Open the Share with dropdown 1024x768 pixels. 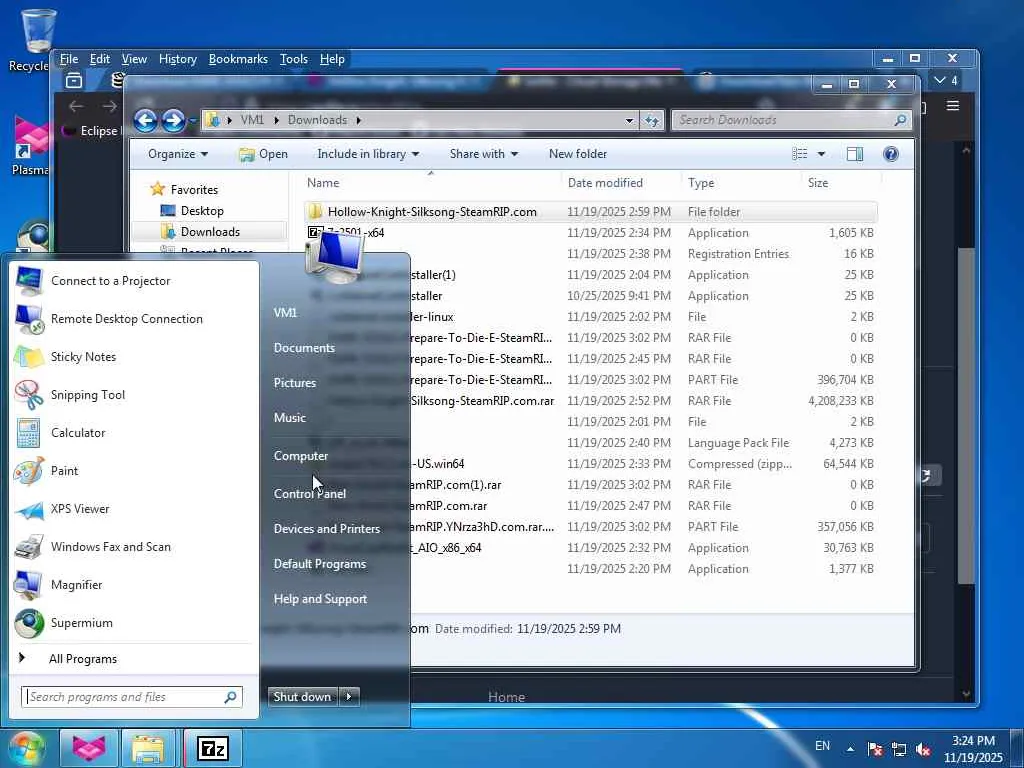(483, 153)
